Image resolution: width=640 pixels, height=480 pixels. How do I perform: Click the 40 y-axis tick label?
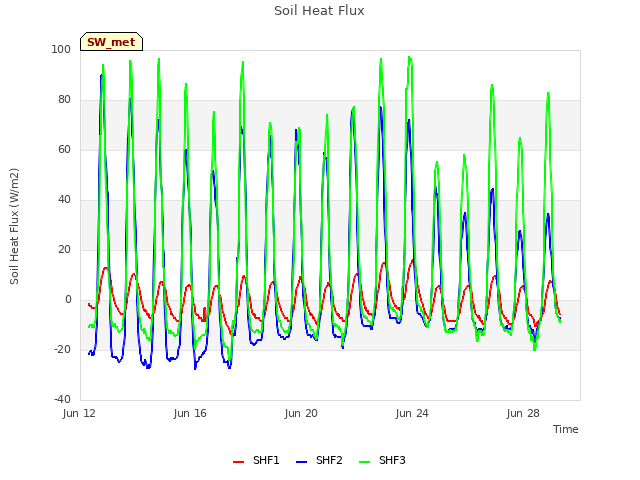[64, 200]
